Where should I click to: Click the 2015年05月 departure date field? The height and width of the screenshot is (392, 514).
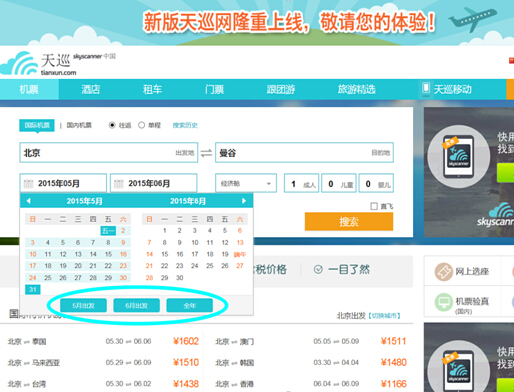coord(63,183)
